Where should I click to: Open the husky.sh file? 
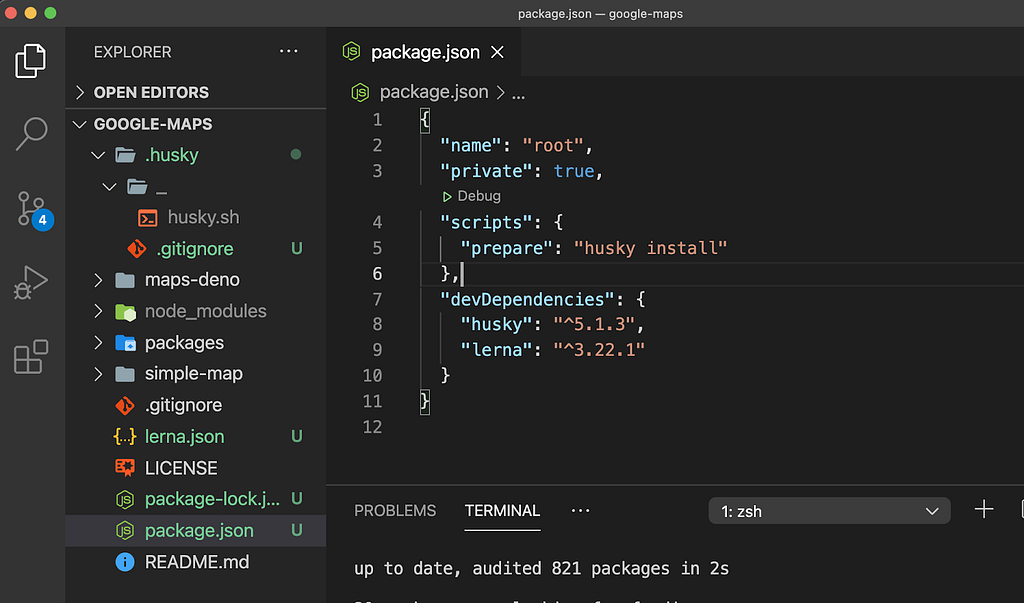point(196,218)
